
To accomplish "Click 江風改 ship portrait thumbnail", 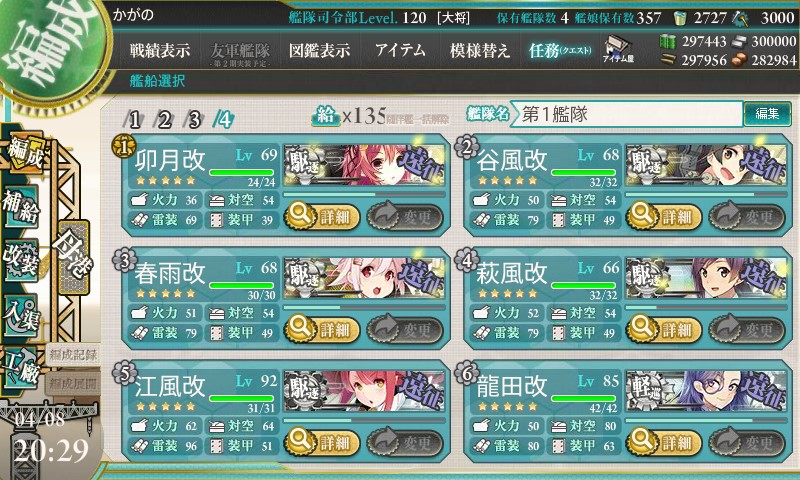I will click(364, 391).
